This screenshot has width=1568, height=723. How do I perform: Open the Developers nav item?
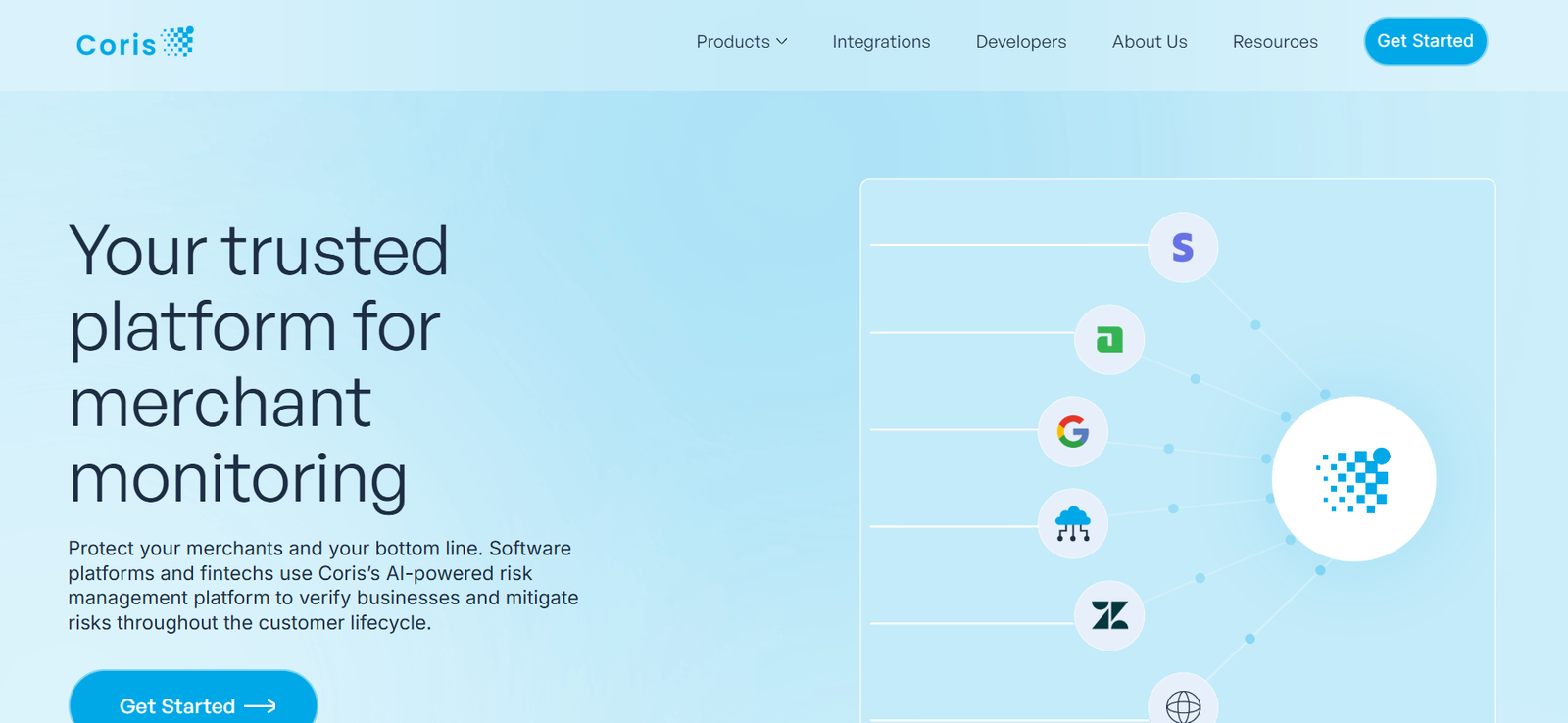1020,42
